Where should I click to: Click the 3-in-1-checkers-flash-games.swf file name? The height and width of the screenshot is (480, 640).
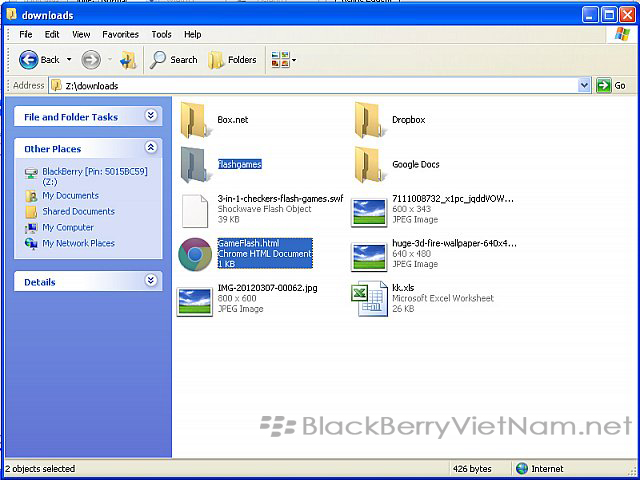[280, 199]
